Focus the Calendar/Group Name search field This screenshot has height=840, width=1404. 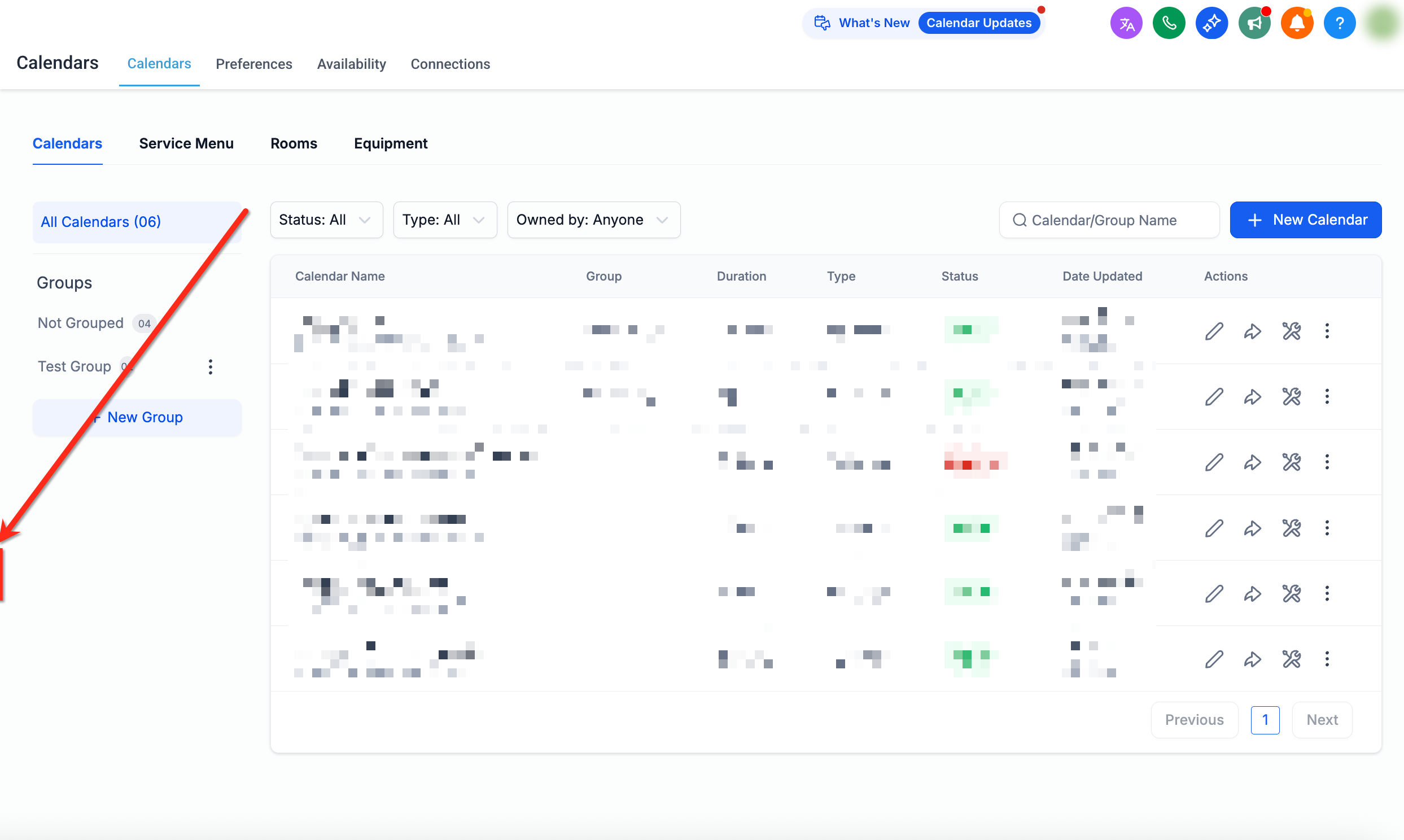coord(1109,220)
